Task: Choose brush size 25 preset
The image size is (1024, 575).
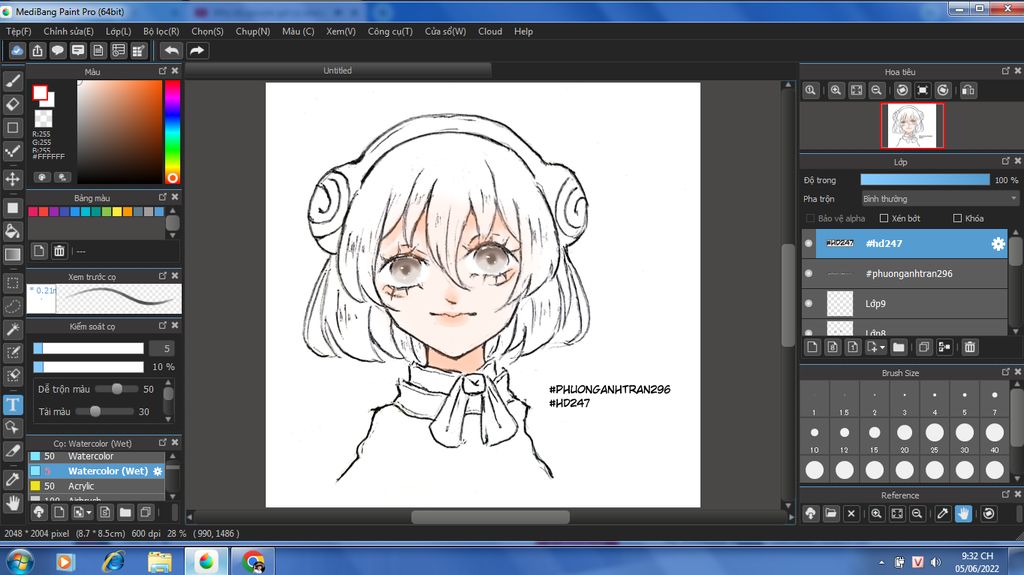Action: pos(935,436)
